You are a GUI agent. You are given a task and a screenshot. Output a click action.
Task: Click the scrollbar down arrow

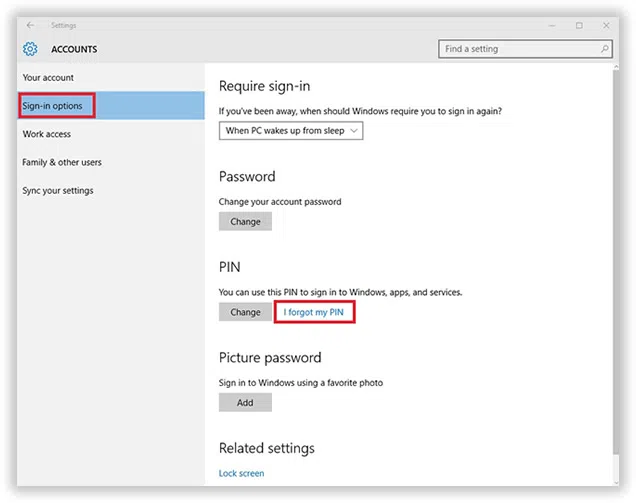[615, 480]
